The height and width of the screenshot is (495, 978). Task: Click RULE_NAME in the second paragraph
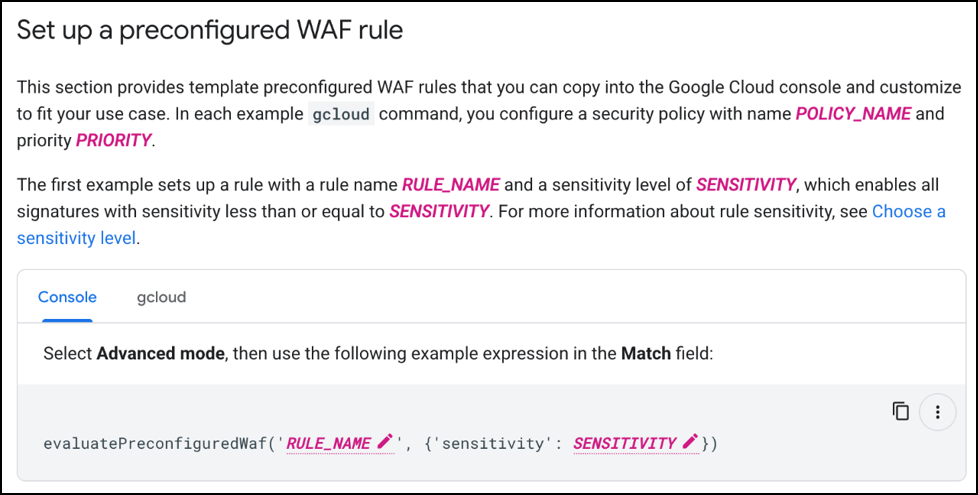452,185
